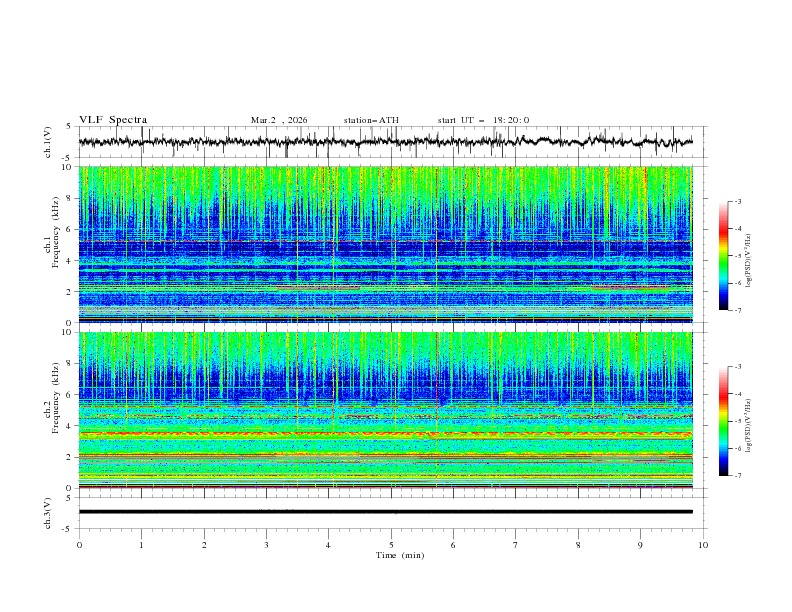Click time axis tick label "1"
The height and width of the screenshot is (612, 792).
pyautogui.click(x=141, y=545)
